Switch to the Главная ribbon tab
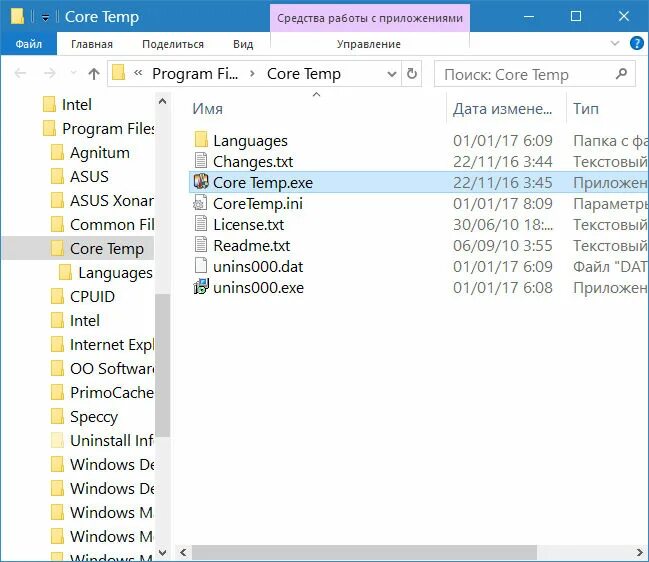This screenshot has width=649, height=562. click(92, 44)
